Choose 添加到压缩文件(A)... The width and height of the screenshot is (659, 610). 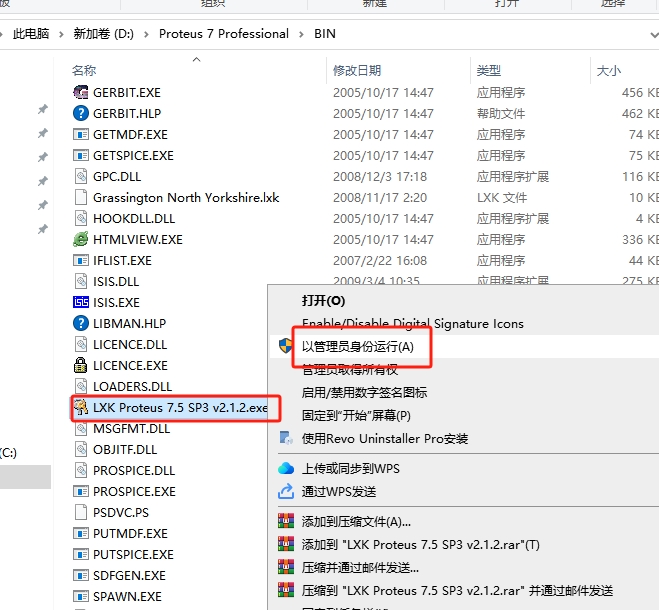click(x=356, y=522)
